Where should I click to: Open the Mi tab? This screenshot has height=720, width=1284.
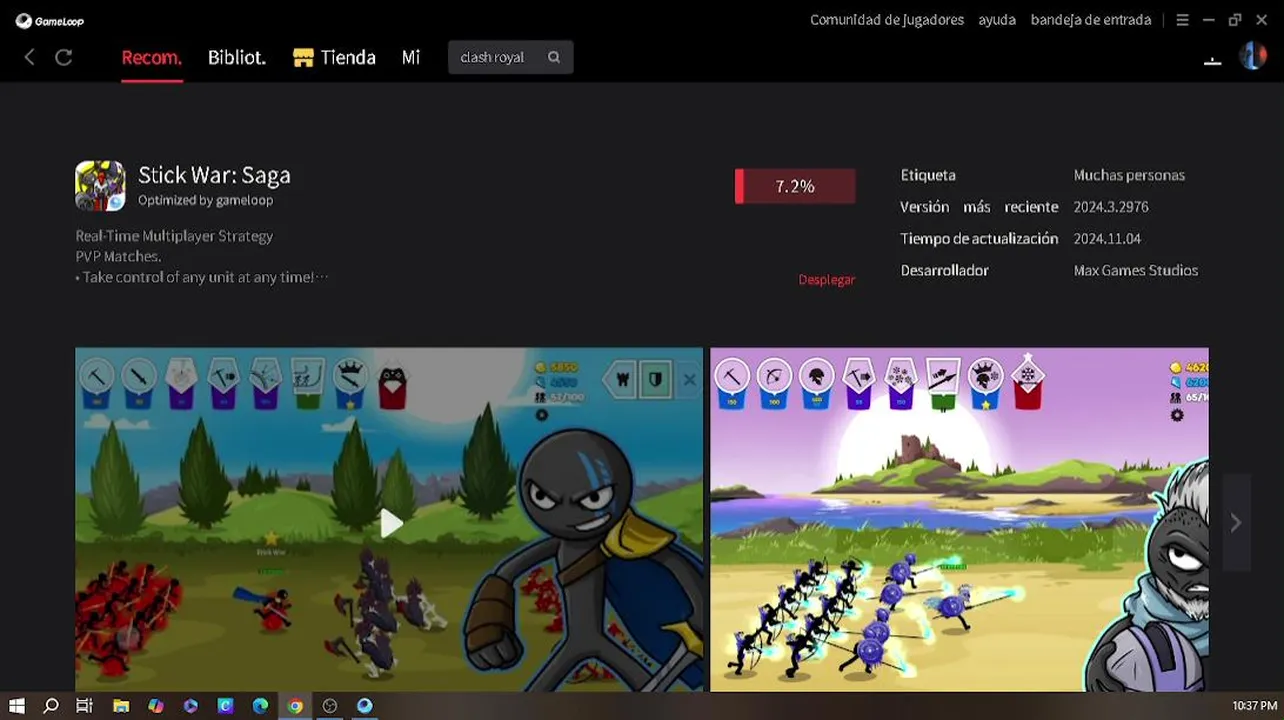[410, 58]
